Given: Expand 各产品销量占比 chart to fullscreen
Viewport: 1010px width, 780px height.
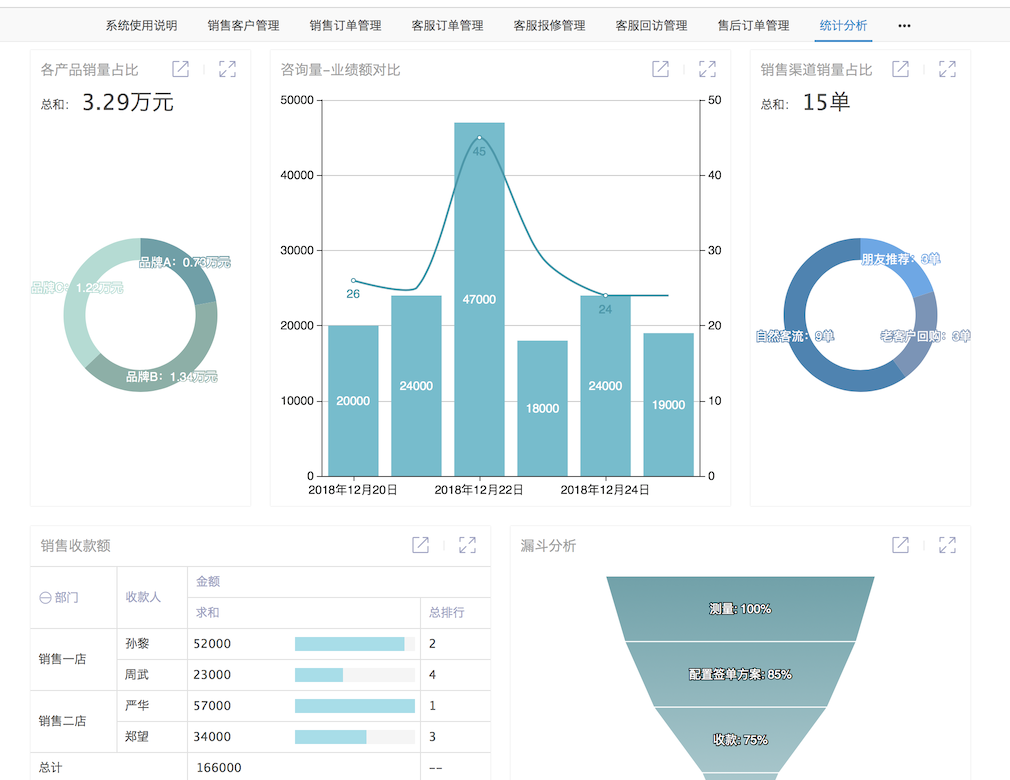Looking at the screenshot, I should pos(227,69).
